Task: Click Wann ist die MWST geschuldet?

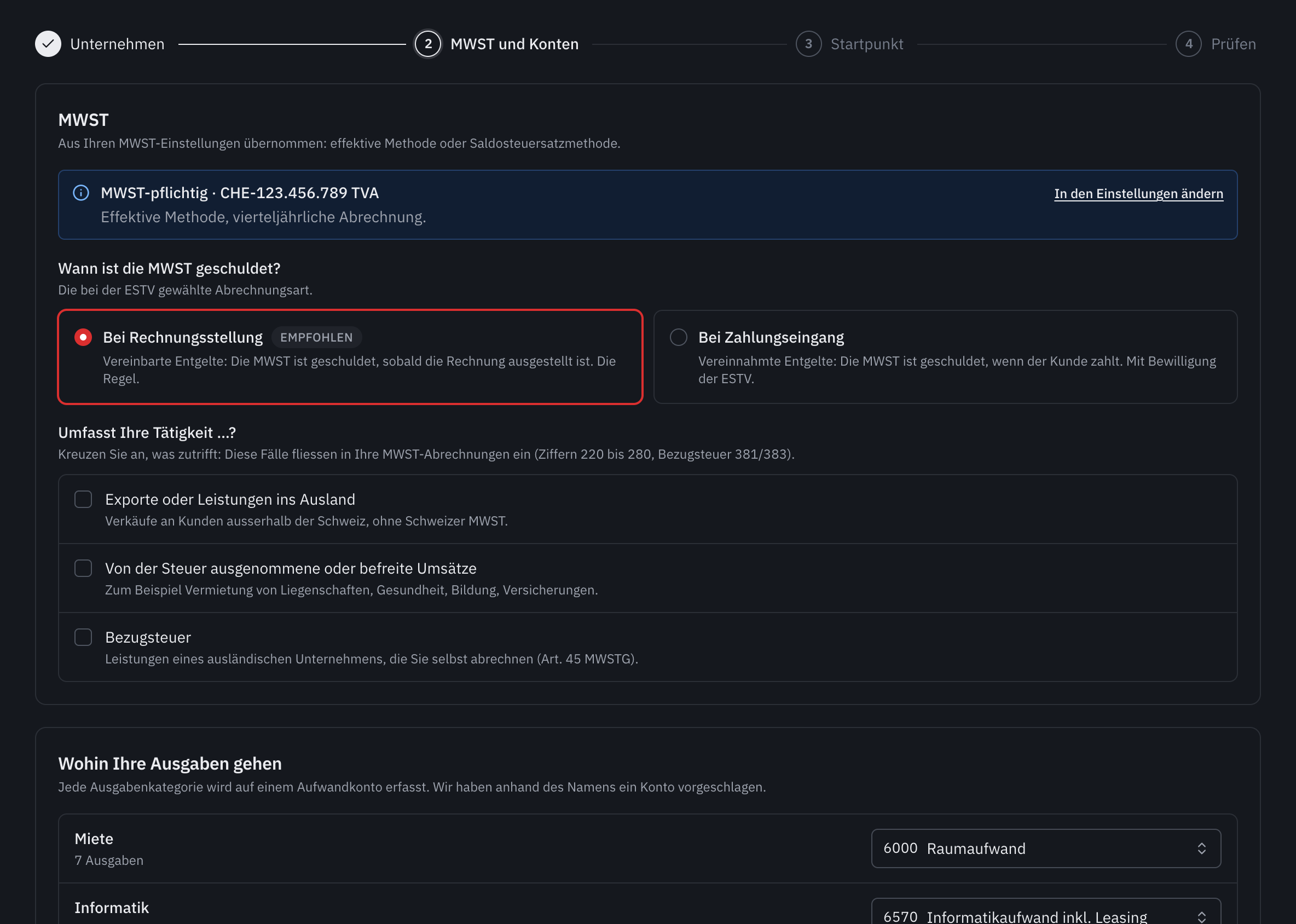Action: tap(170, 269)
